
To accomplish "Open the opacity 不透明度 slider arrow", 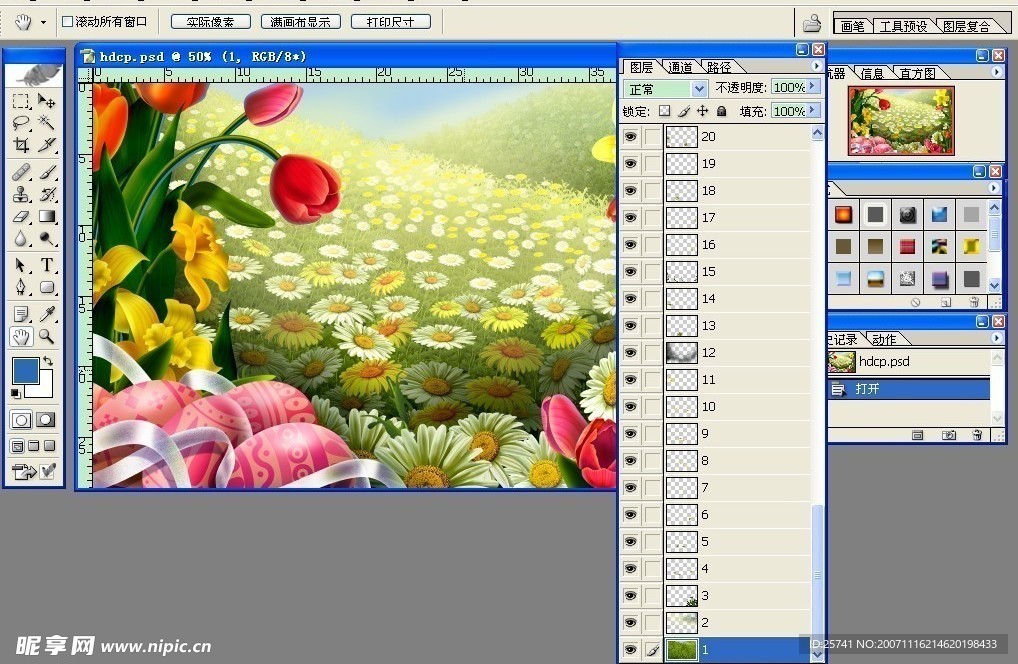I will (x=814, y=87).
